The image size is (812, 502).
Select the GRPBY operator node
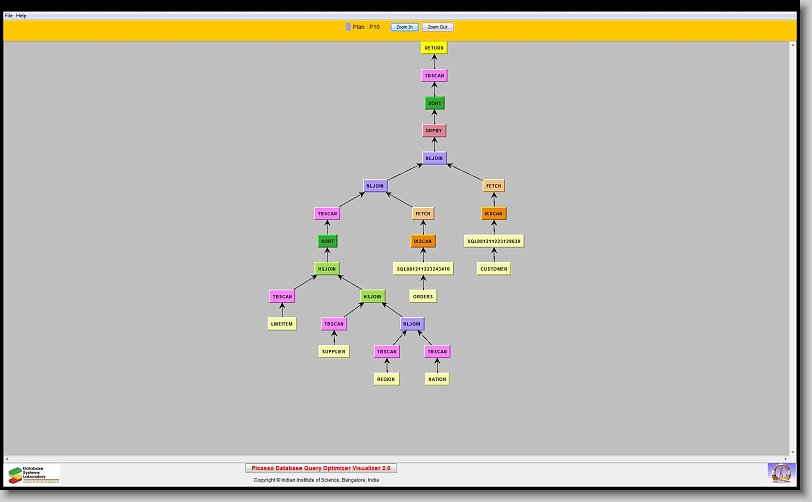[434, 131]
